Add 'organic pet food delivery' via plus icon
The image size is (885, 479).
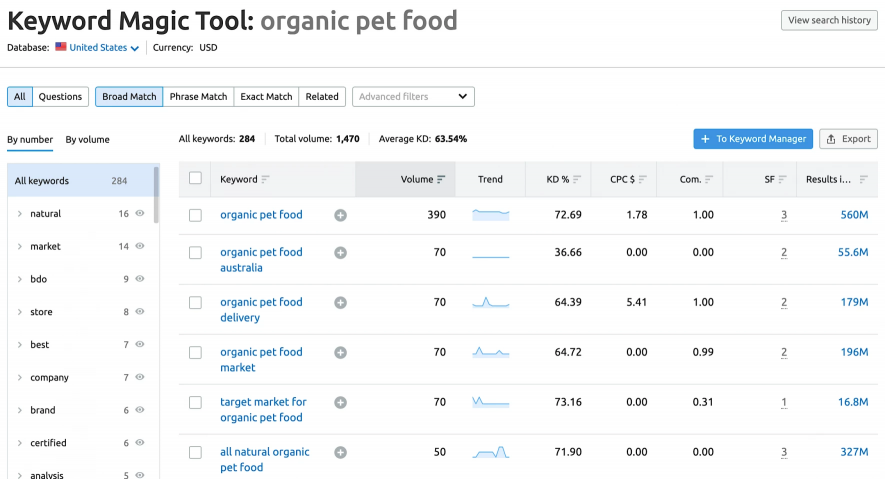click(340, 303)
